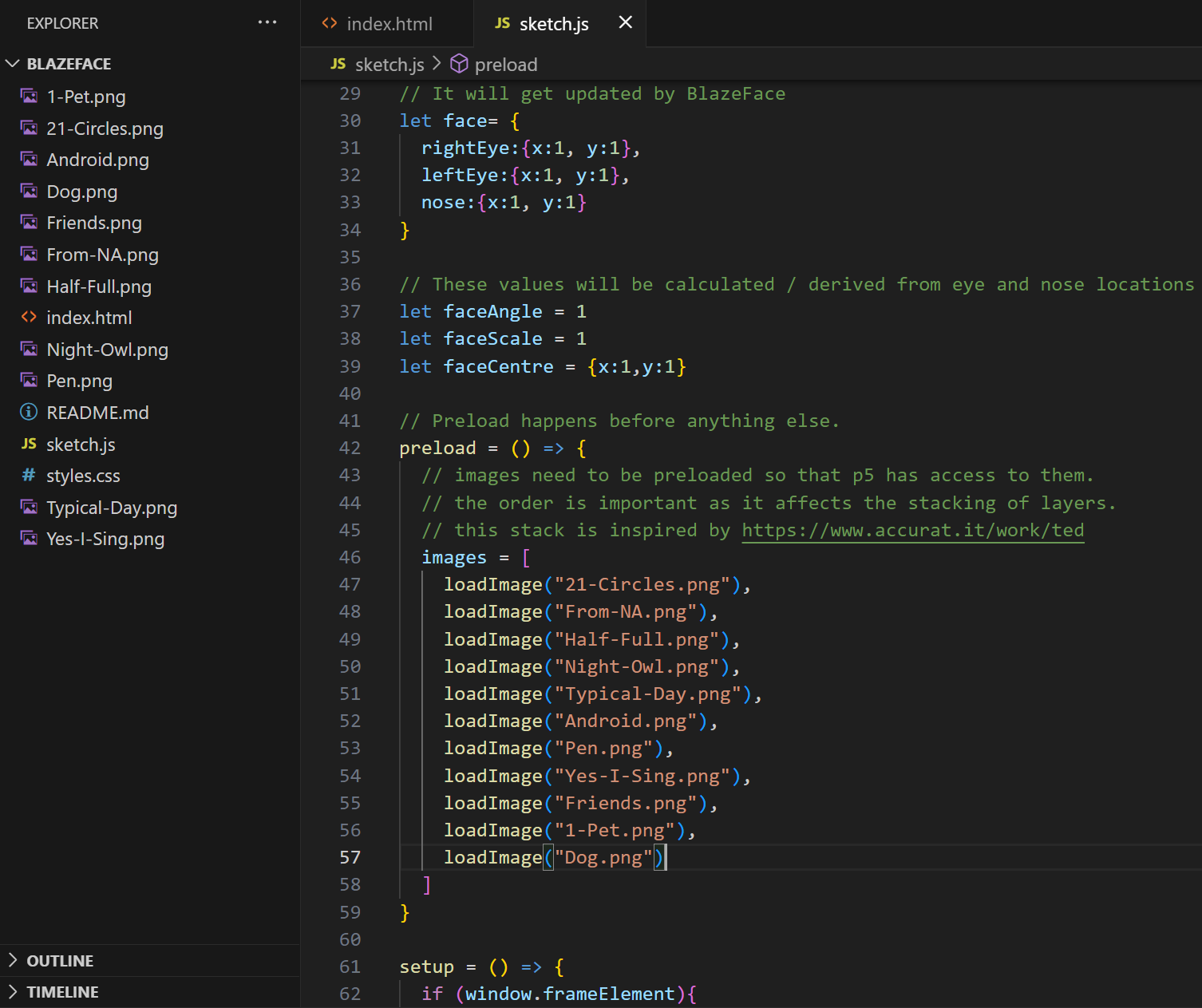Click the HTML icon next to index.html file
The height and width of the screenshot is (1008, 1202).
[x=30, y=318]
